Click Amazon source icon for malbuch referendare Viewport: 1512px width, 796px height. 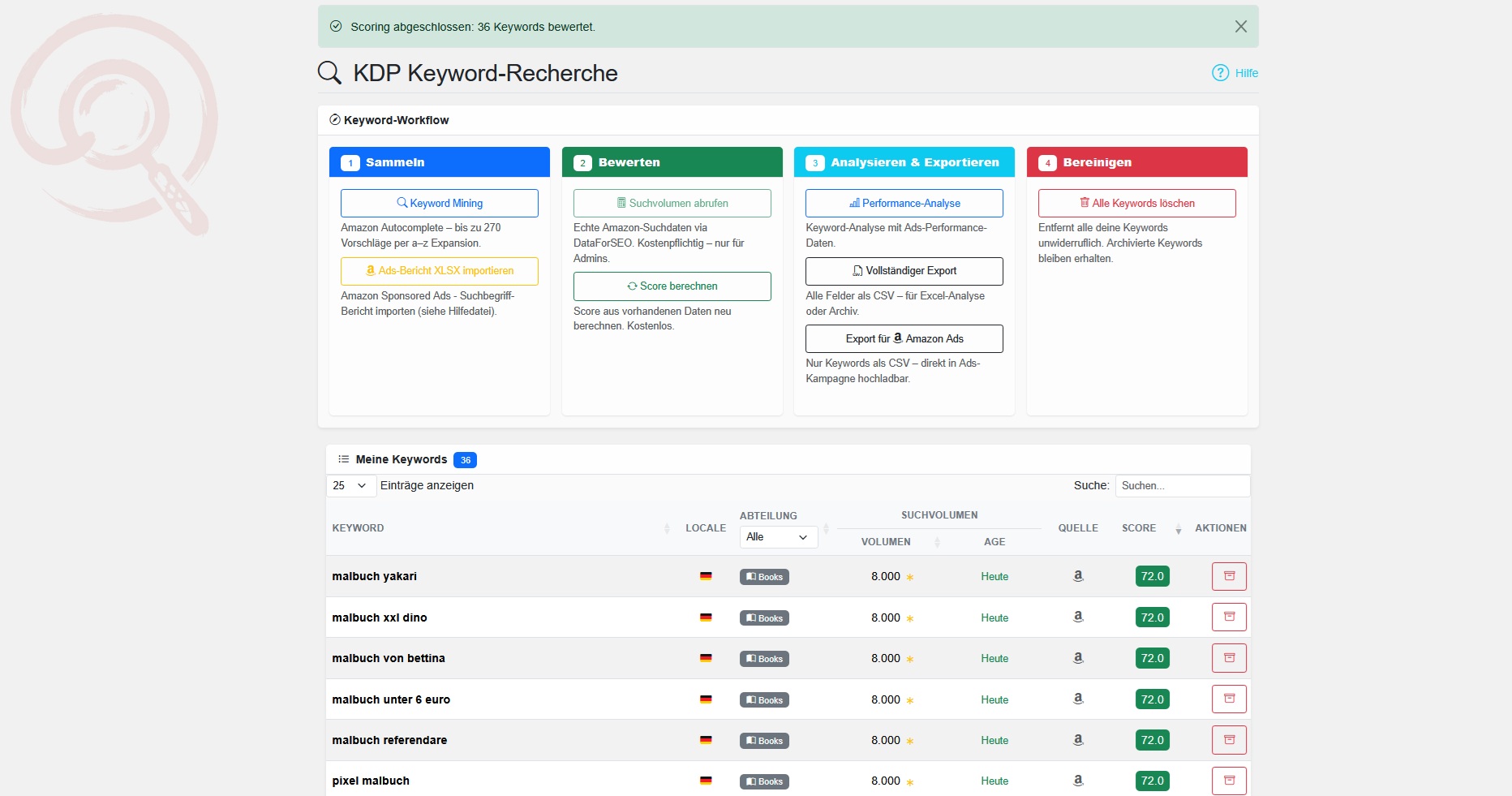[1078, 740]
